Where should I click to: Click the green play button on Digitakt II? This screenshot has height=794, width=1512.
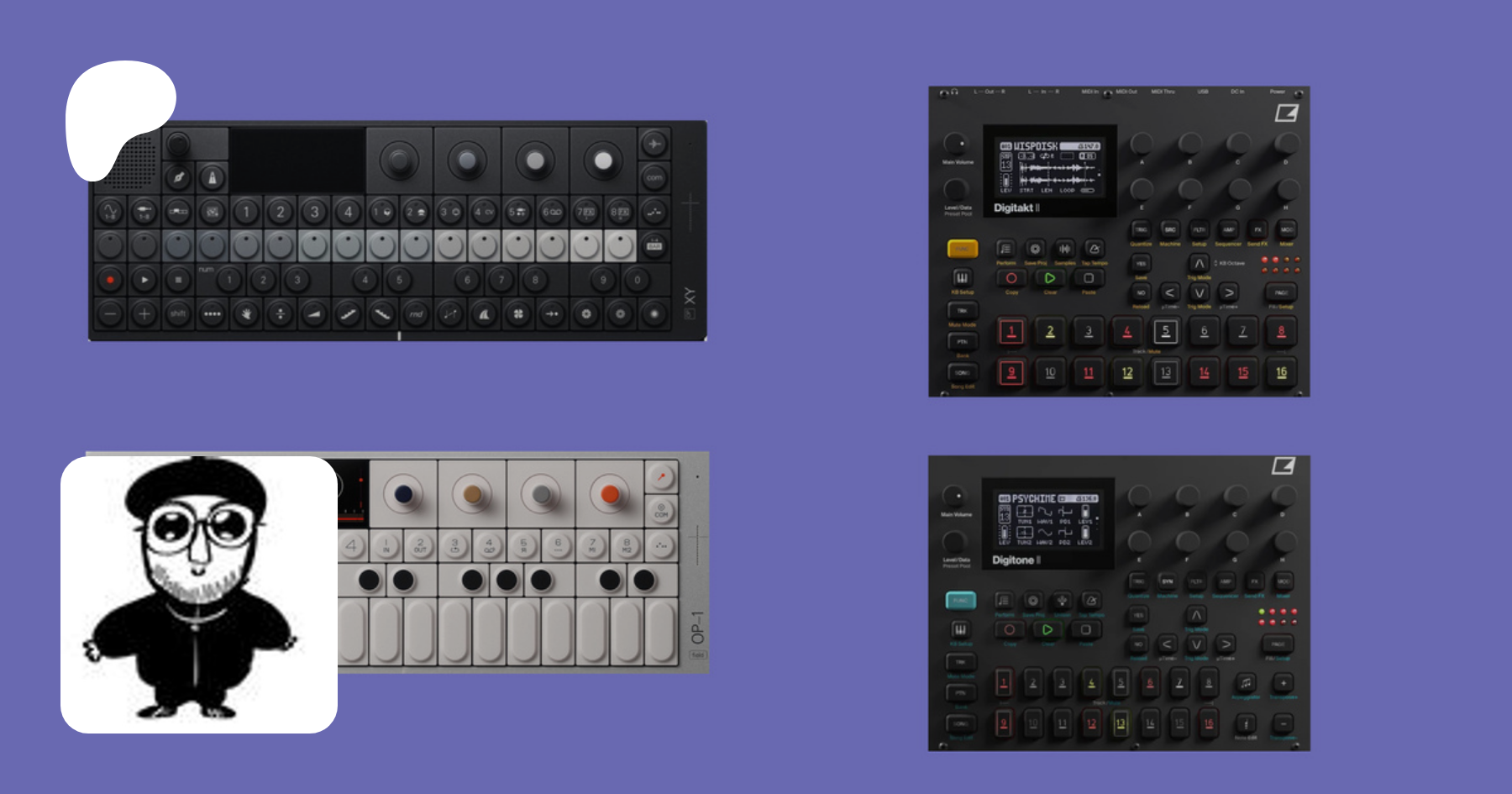1049,278
